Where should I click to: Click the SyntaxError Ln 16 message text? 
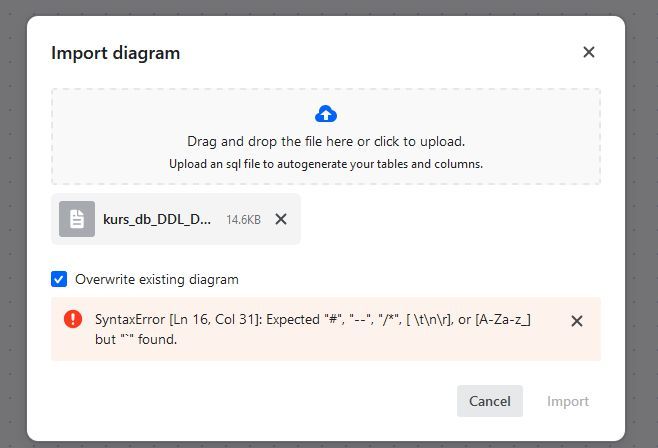click(x=313, y=320)
